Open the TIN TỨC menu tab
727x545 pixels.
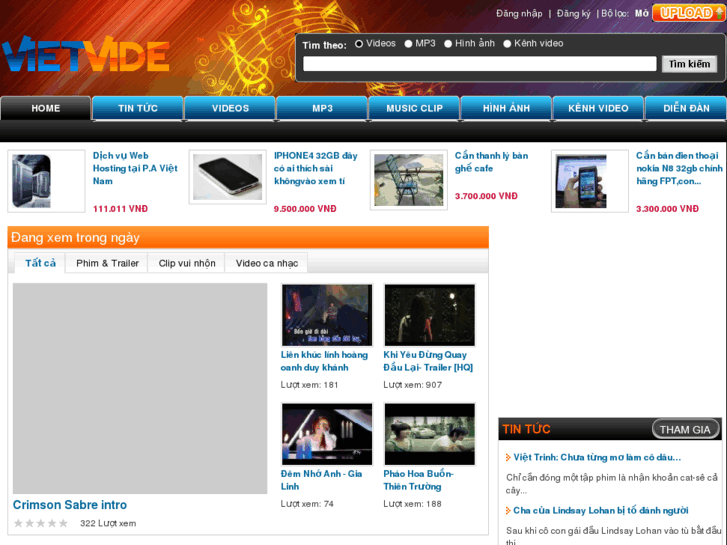click(138, 109)
